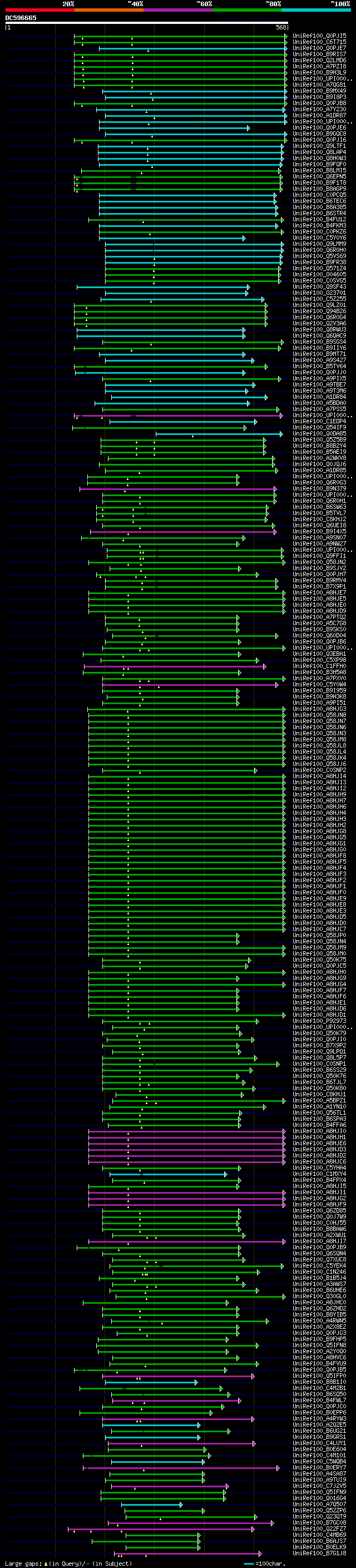
Task: Select the UniRef100_B7GC08 label
Action: pos(319,1523)
